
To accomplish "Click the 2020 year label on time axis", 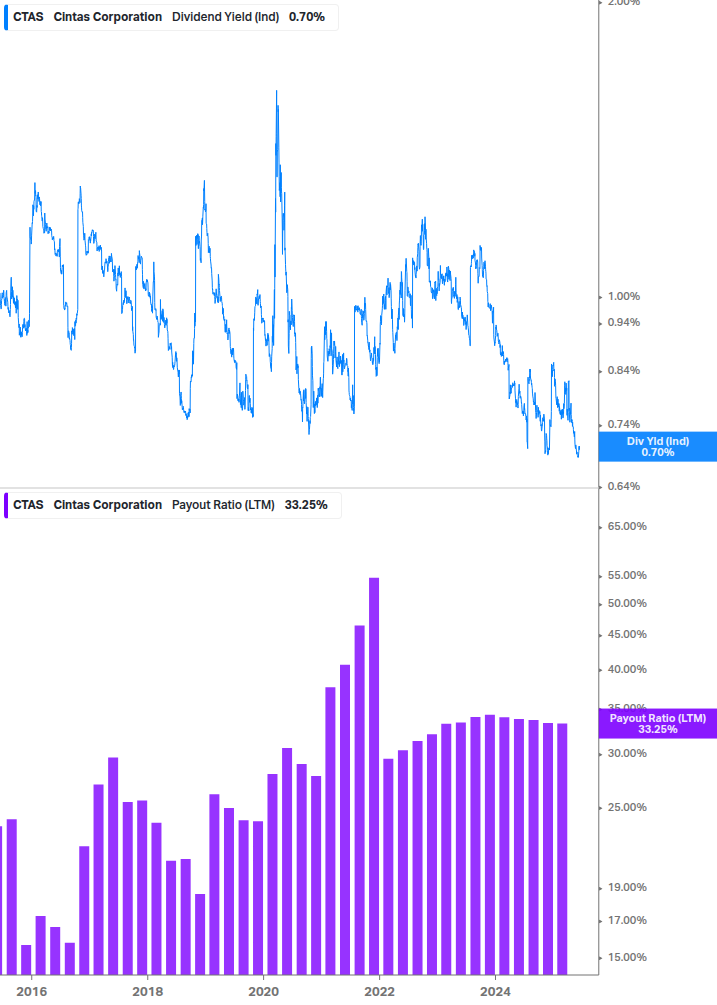I will (263, 992).
